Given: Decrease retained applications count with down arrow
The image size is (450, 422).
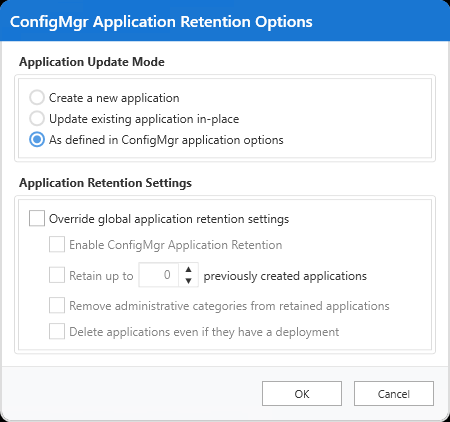Looking at the screenshot, I should 188,281.
